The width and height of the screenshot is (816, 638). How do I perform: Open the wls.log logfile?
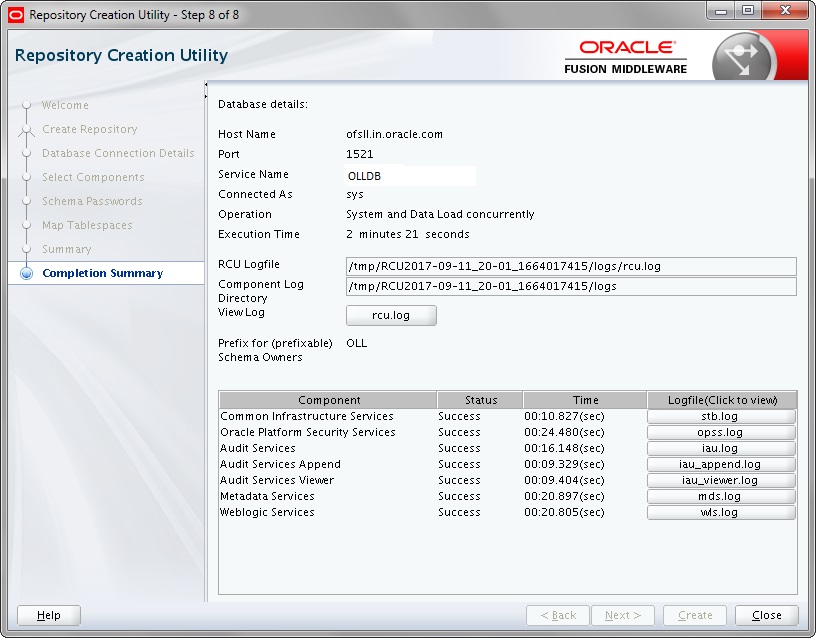(x=721, y=513)
